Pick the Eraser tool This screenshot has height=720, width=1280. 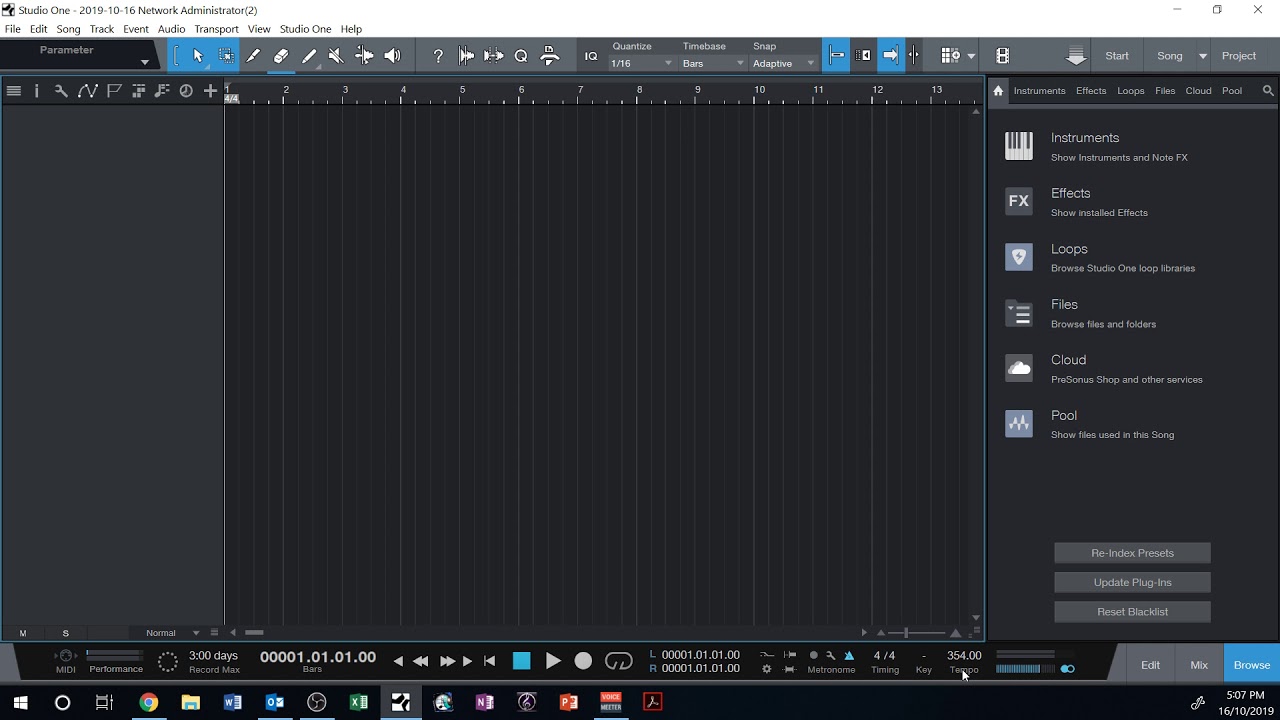click(x=281, y=56)
